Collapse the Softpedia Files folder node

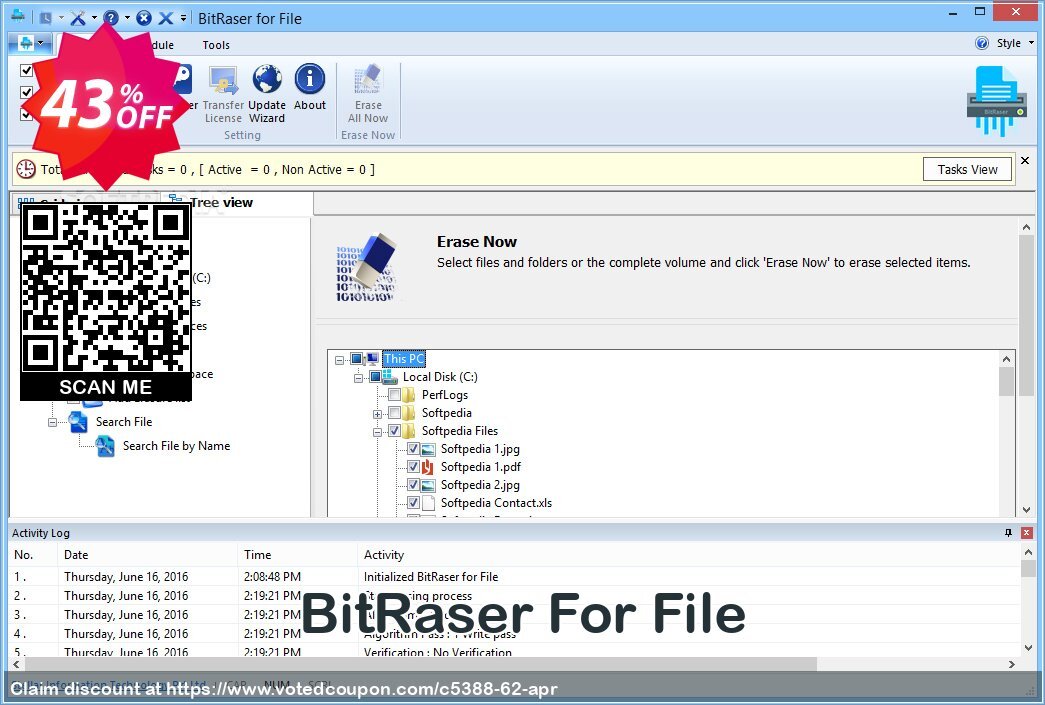point(377,432)
